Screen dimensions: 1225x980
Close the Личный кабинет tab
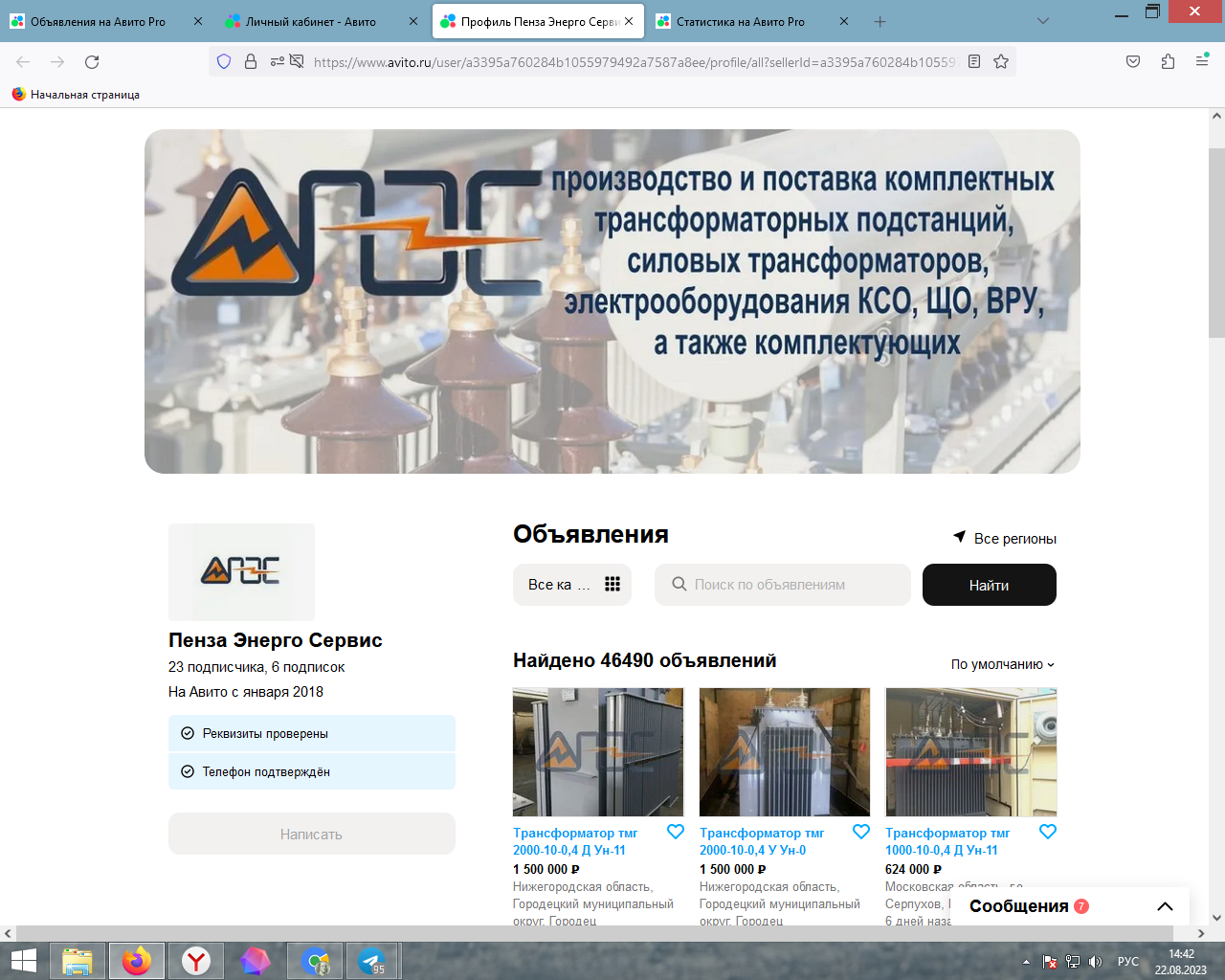click(x=413, y=21)
